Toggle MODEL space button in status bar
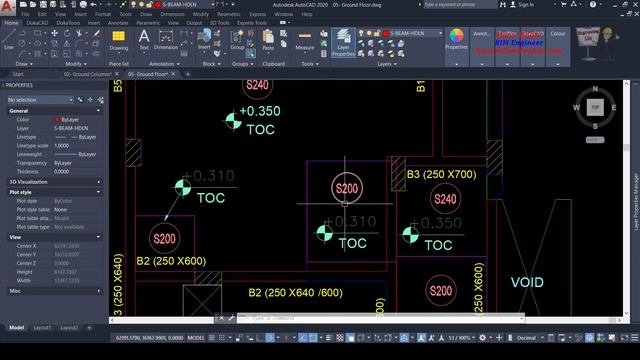 [x=196, y=338]
